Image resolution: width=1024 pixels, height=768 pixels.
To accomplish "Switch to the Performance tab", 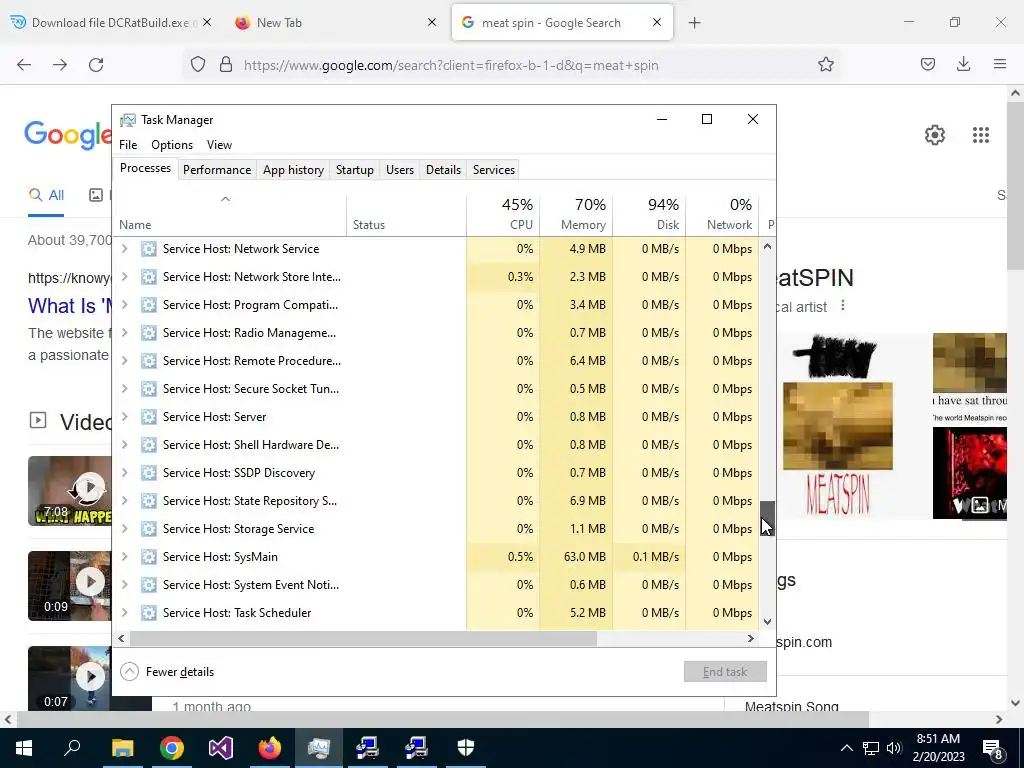I will [x=217, y=170].
